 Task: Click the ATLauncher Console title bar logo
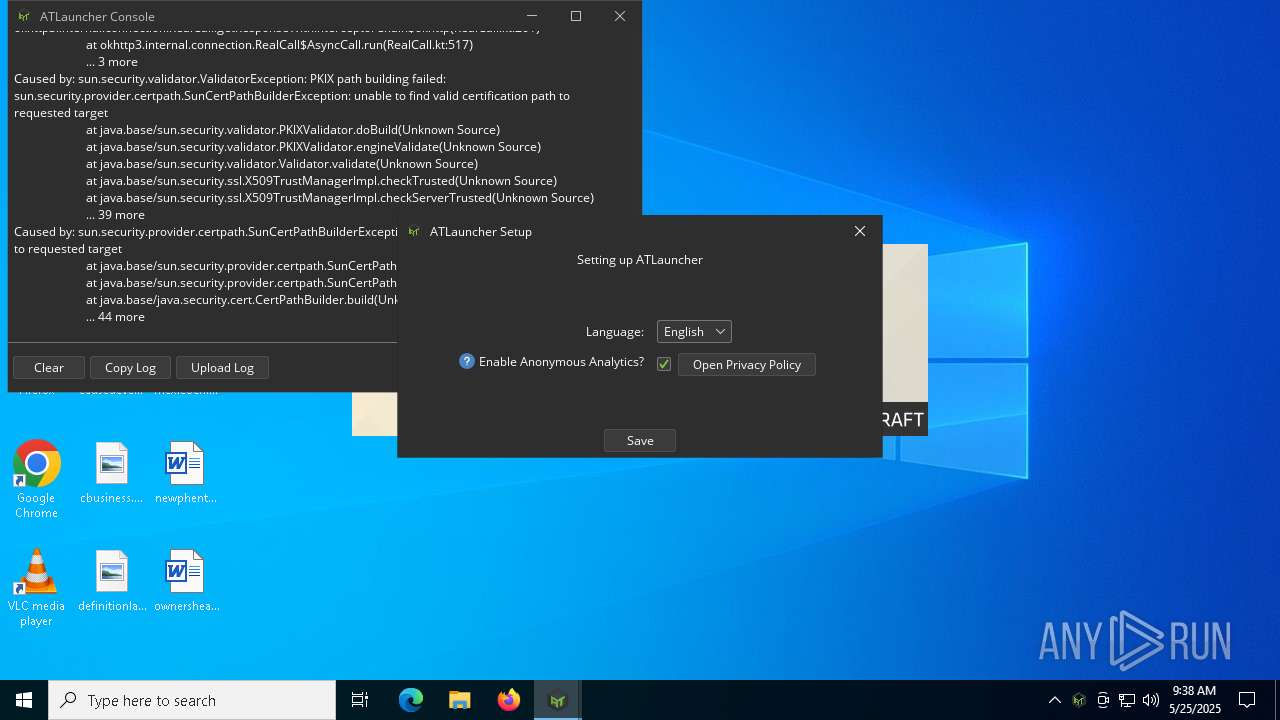coord(24,17)
